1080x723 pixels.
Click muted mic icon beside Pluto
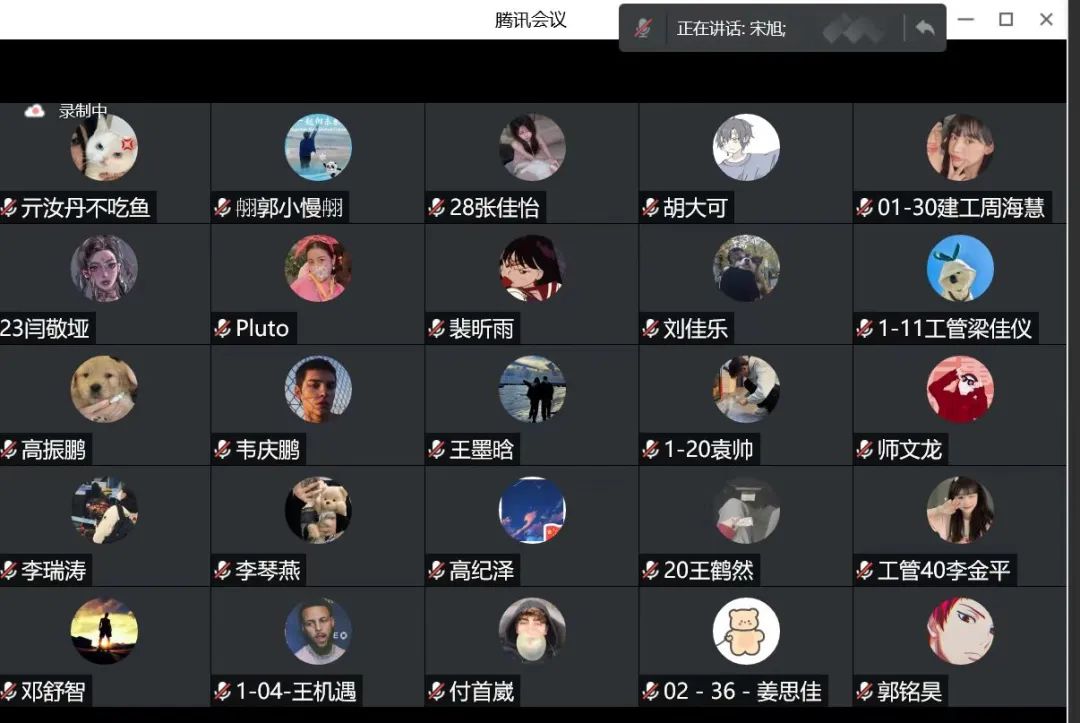click(222, 328)
